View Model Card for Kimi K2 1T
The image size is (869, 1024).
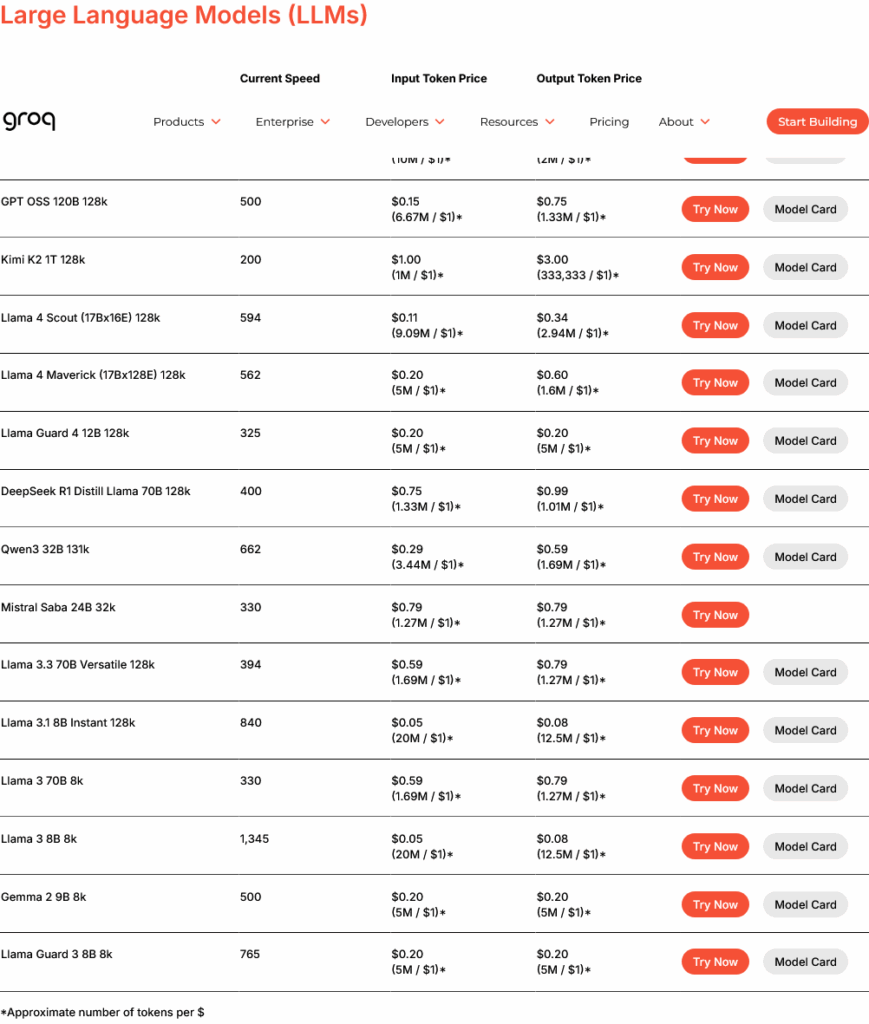805,268
